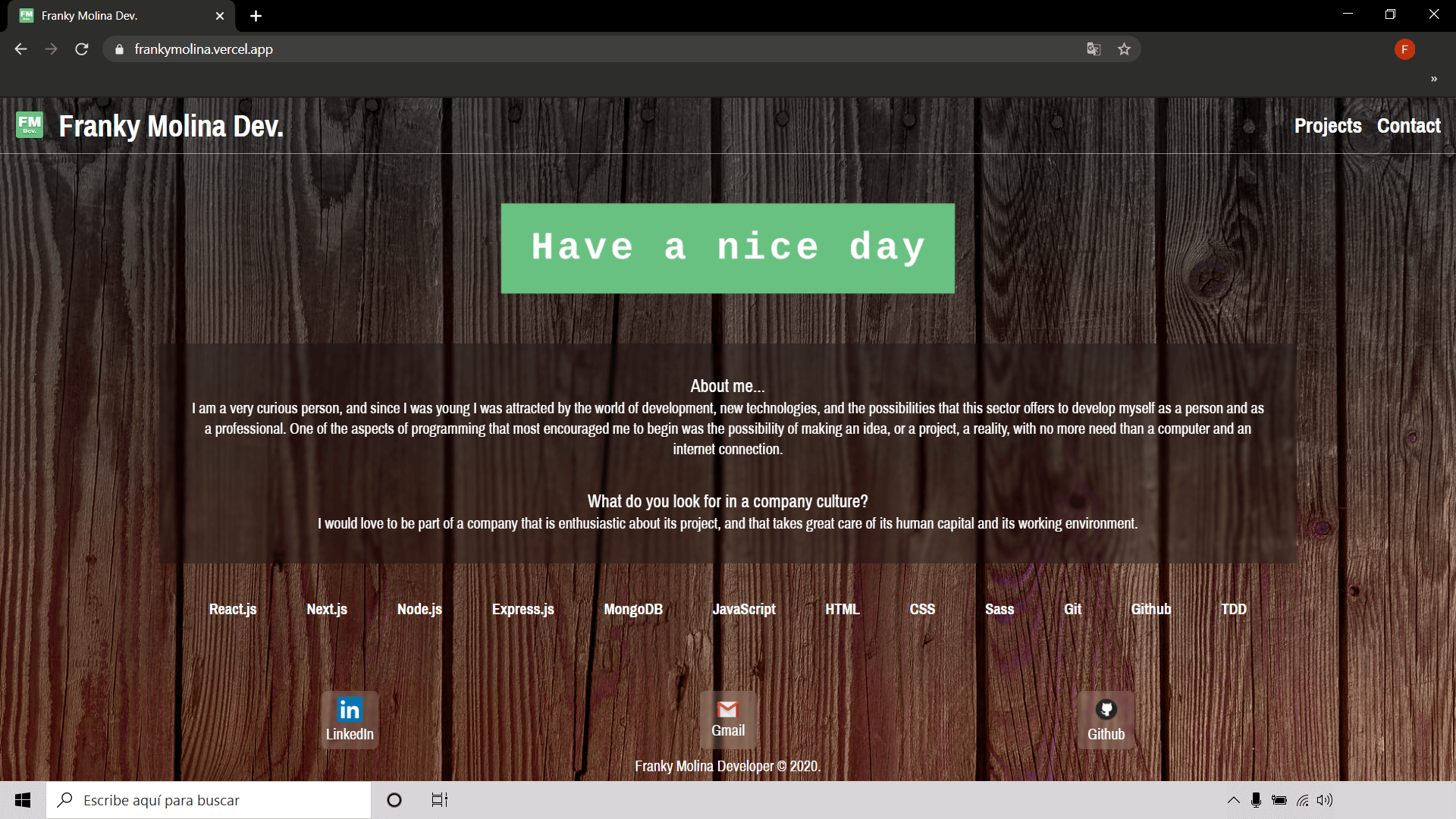Click the Next.js skill label

(x=327, y=609)
